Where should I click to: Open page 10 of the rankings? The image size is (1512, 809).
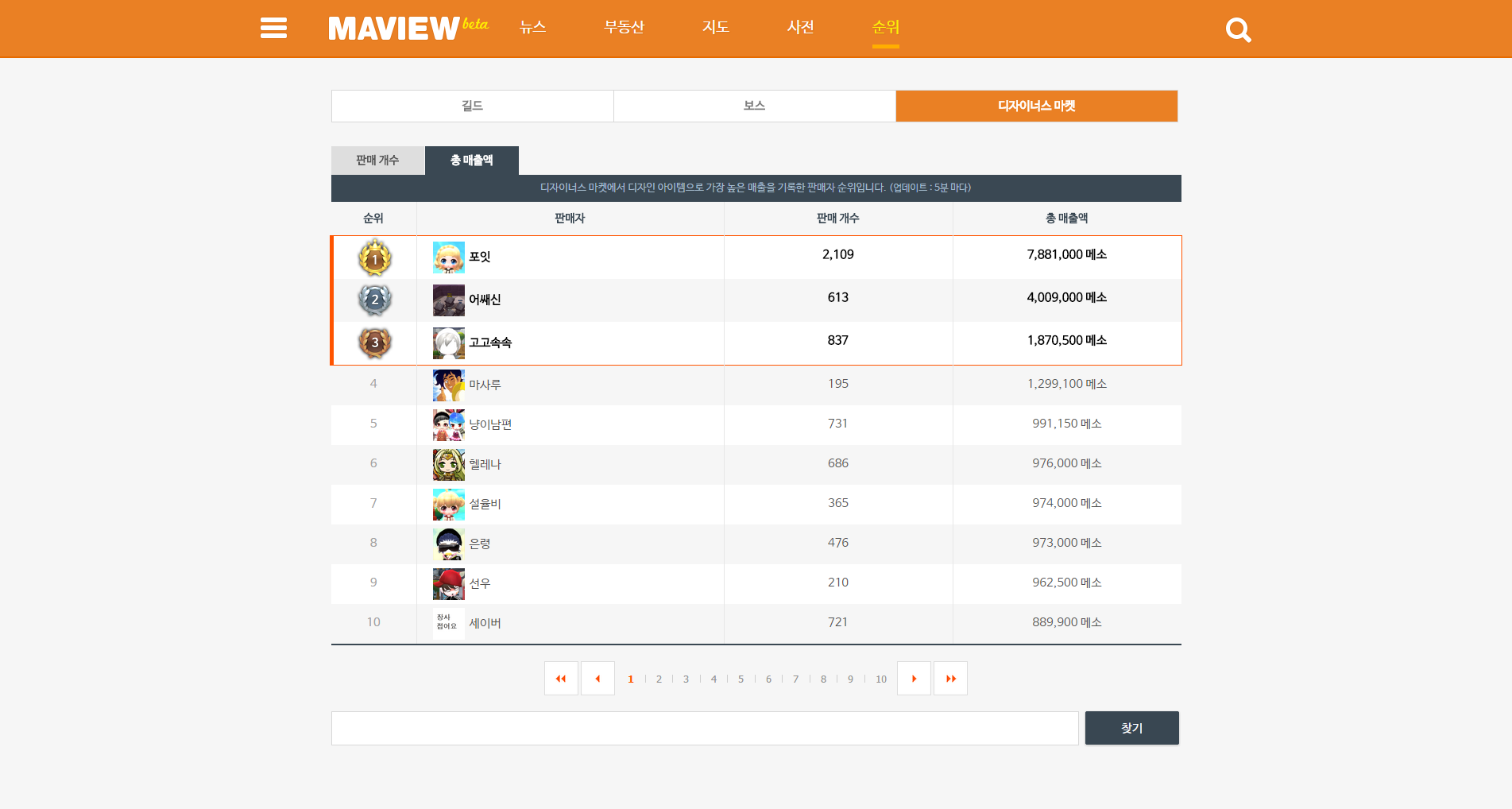click(880, 679)
